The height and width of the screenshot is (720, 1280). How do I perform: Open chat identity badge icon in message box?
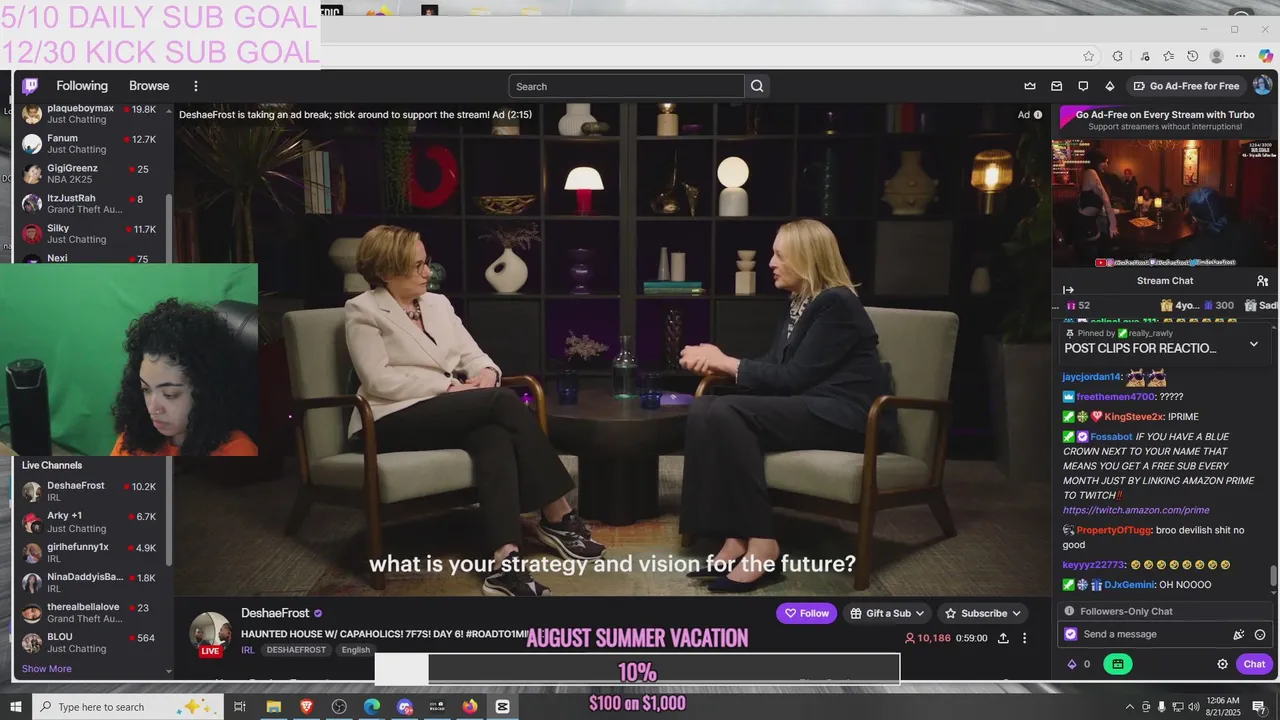(x=1071, y=634)
